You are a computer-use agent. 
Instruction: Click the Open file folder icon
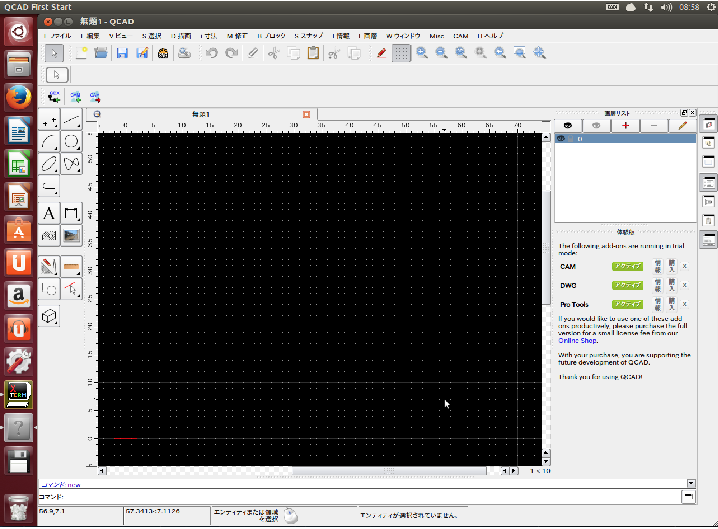click(101, 53)
